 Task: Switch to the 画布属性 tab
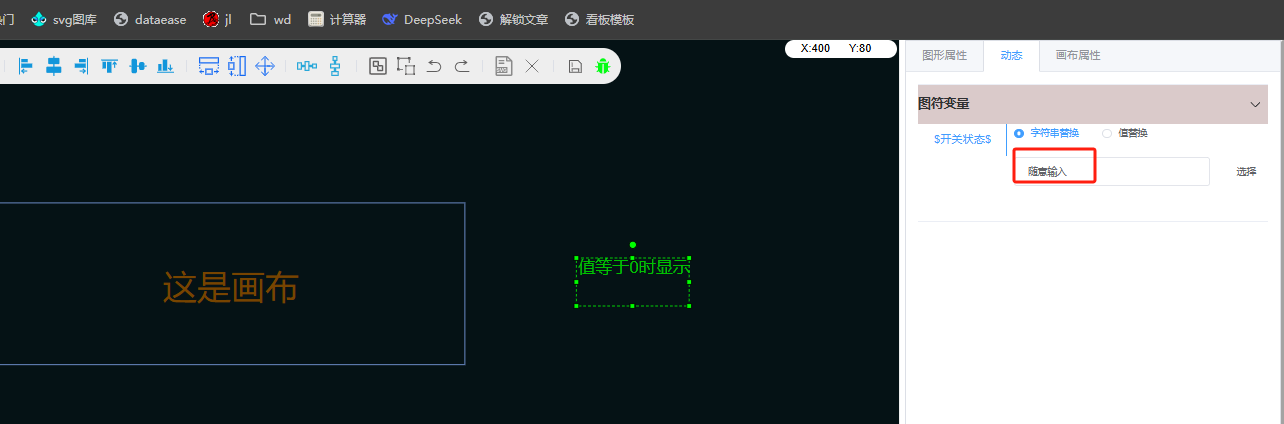pos(1078,56)
